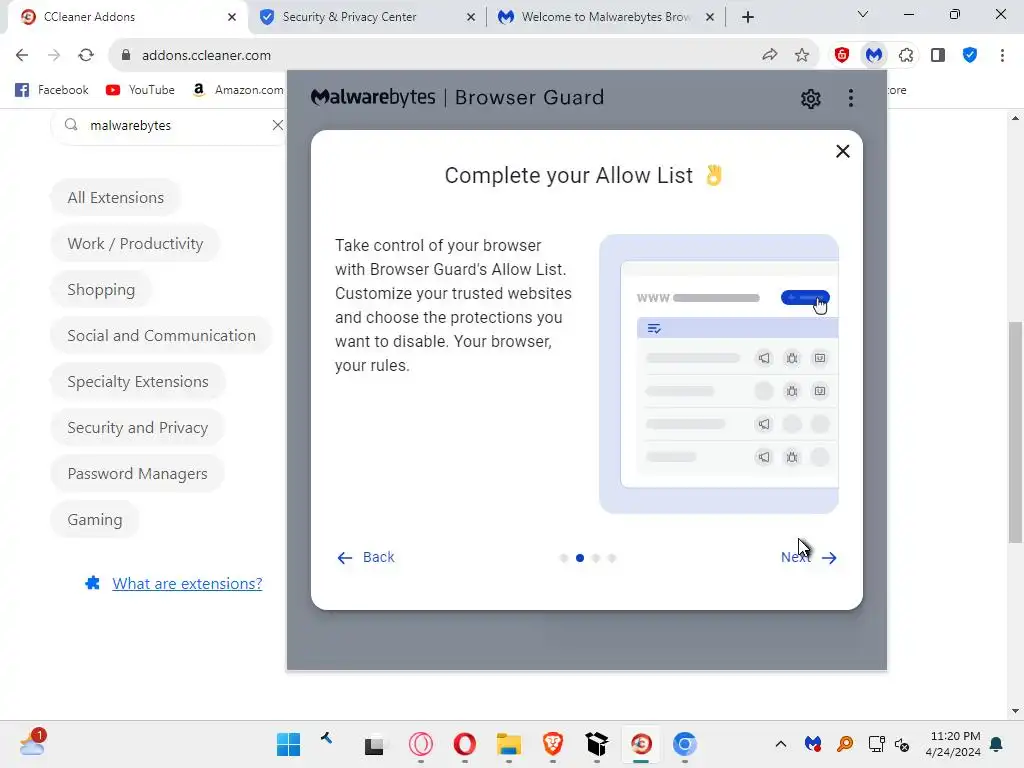Close Security & Privacy Center tab
Viewport: 1024px width, 768px height.
tap(471, 17)
